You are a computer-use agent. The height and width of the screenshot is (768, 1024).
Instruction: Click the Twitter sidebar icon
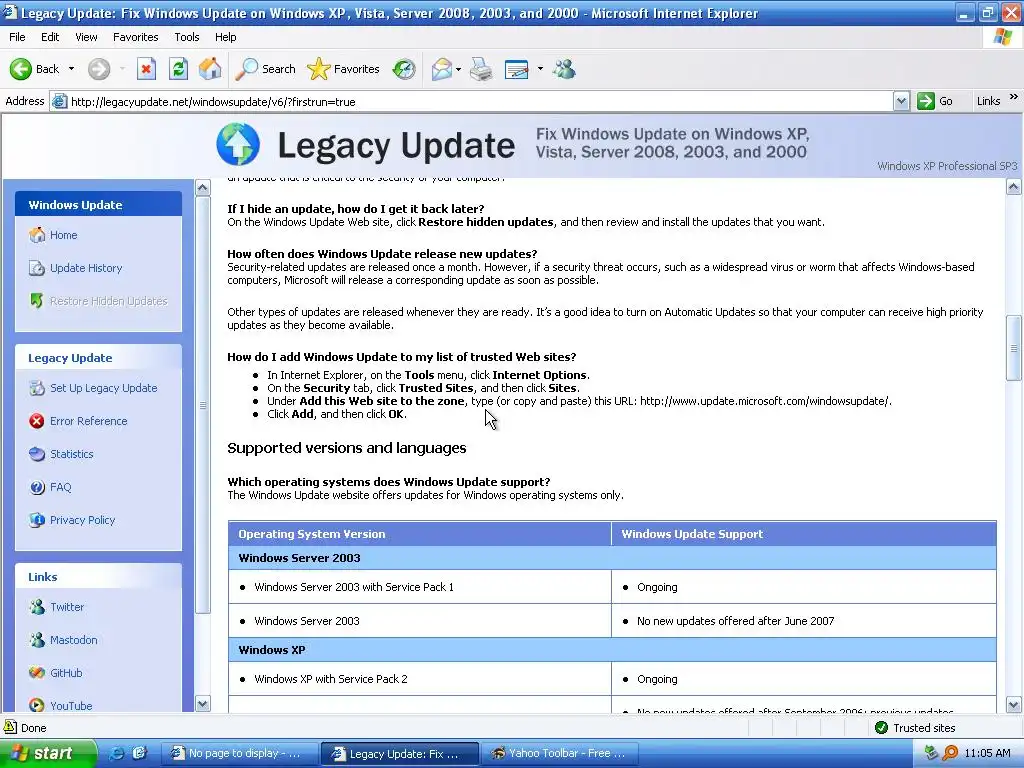pyautogui.click(x=37, y=607)
